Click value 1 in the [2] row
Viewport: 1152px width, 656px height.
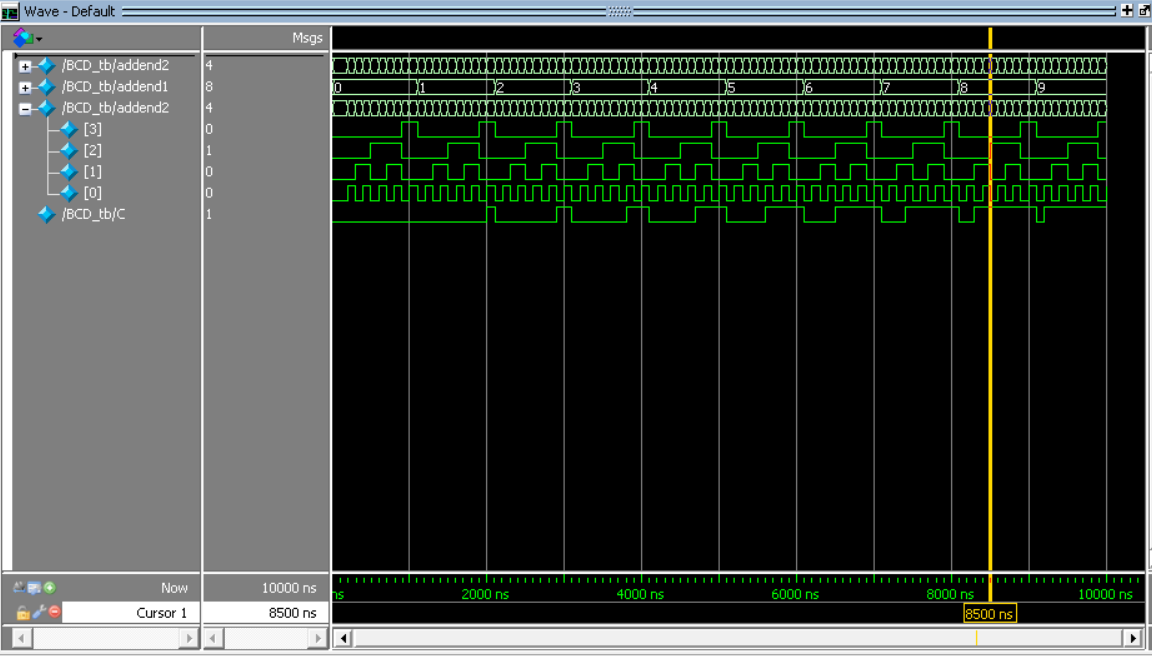pyautogui.click(x=209, y=151)
